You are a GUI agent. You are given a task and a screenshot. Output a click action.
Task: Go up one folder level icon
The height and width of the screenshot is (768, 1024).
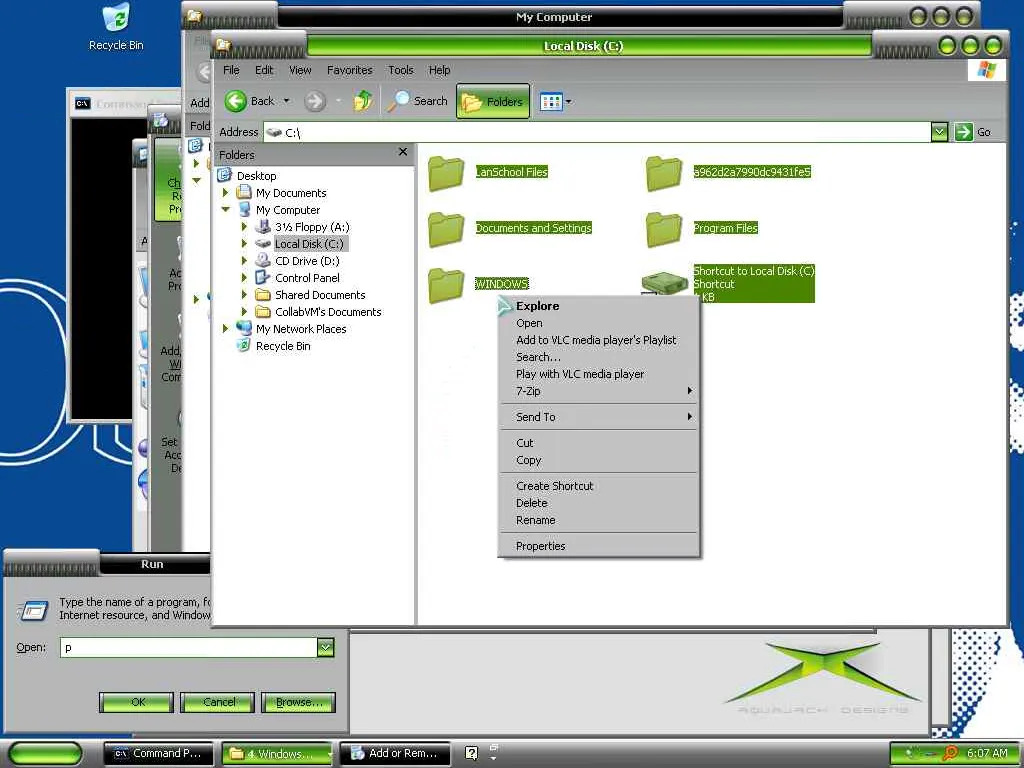click(363, 101)
